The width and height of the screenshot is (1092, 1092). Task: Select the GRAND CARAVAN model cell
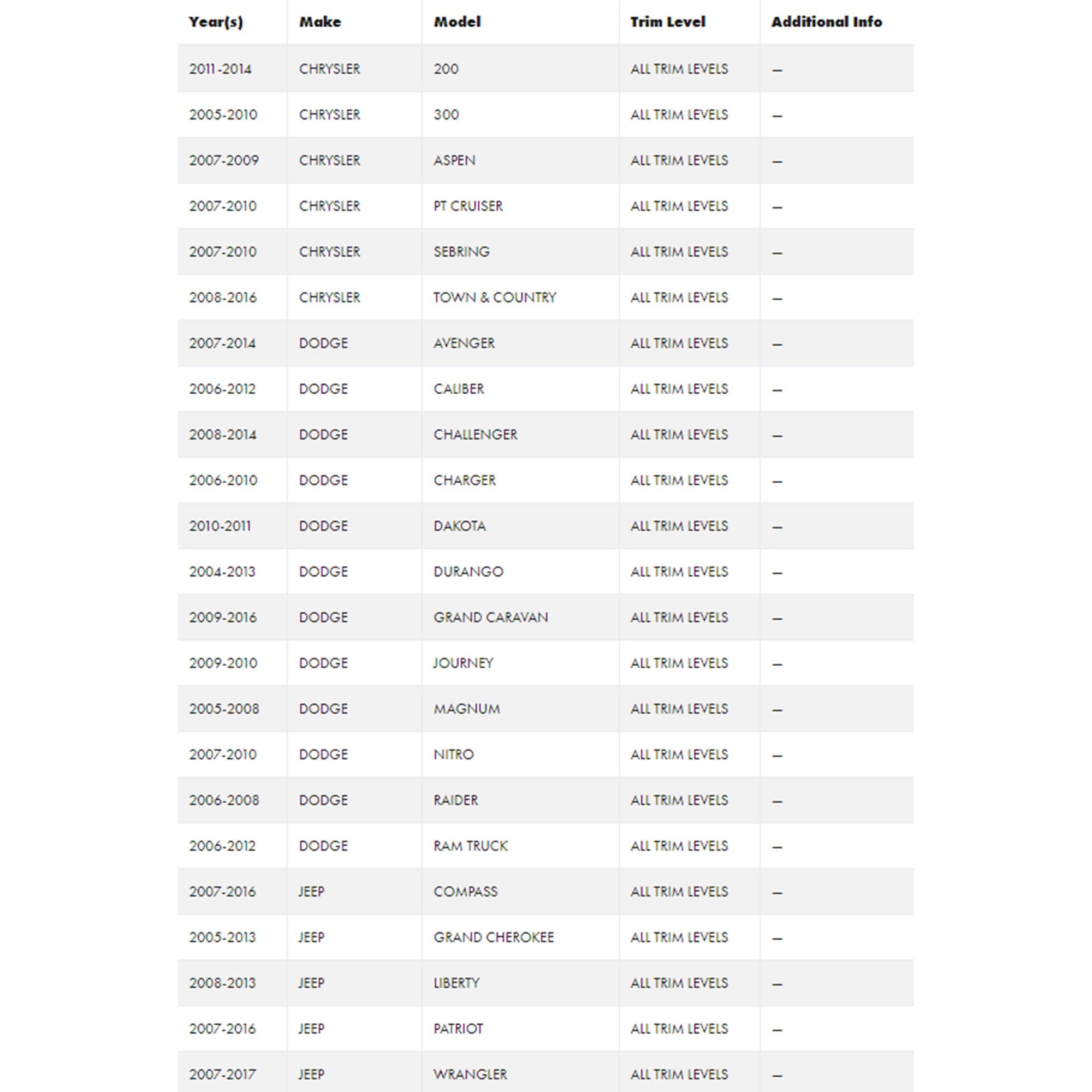click(x=520, y=618)
